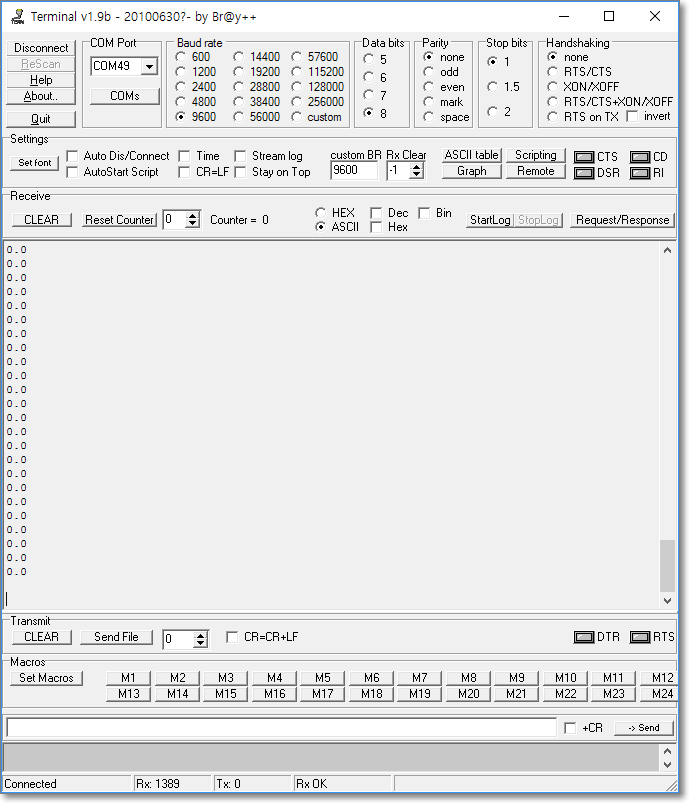
Task: Click the StartLog button
Action: 489,220
